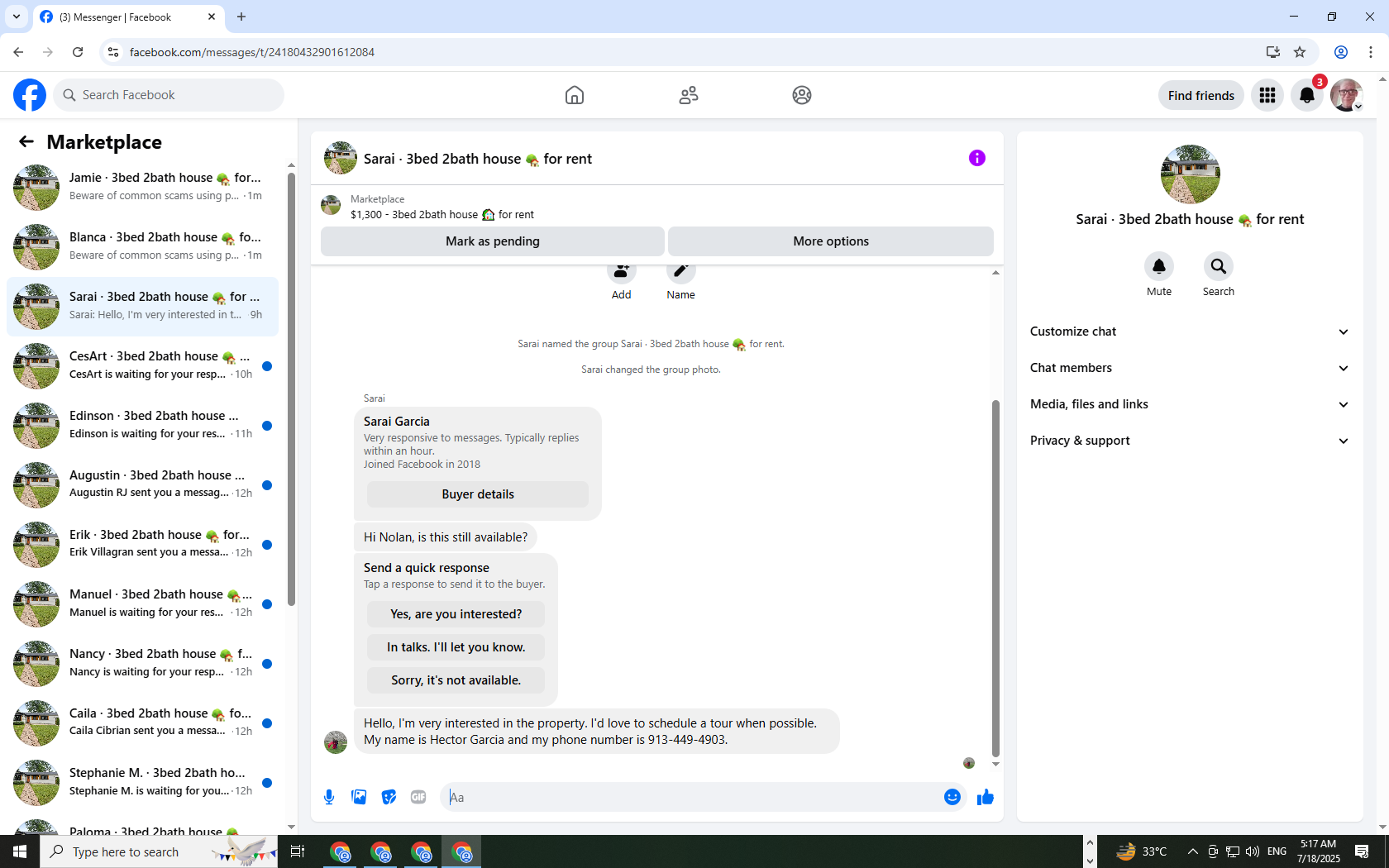1389x868 pixels.
Task: Open the Home feed icon
Action: click(x=575, y=95)
